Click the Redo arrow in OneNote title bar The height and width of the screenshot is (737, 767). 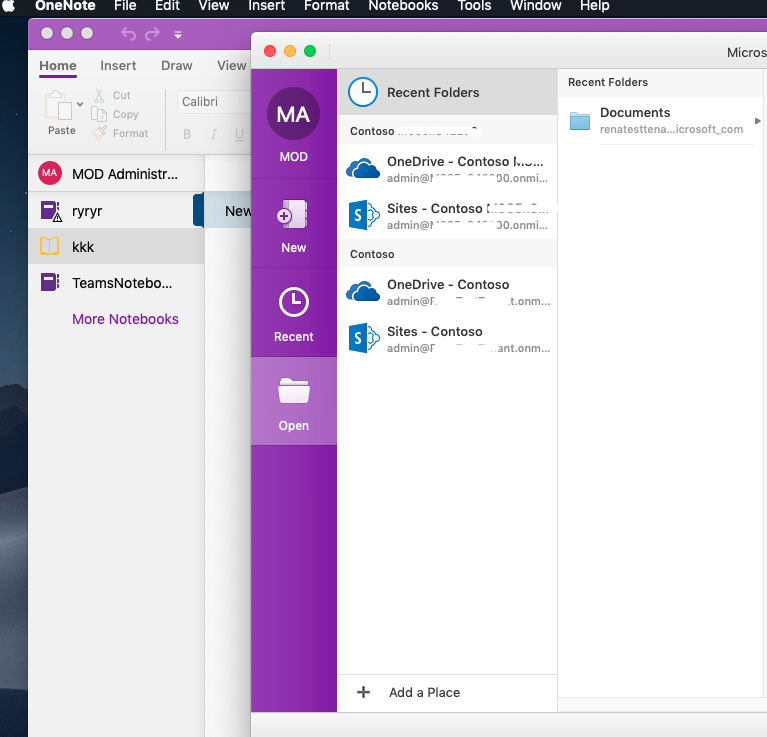click(x=152, y=34)
